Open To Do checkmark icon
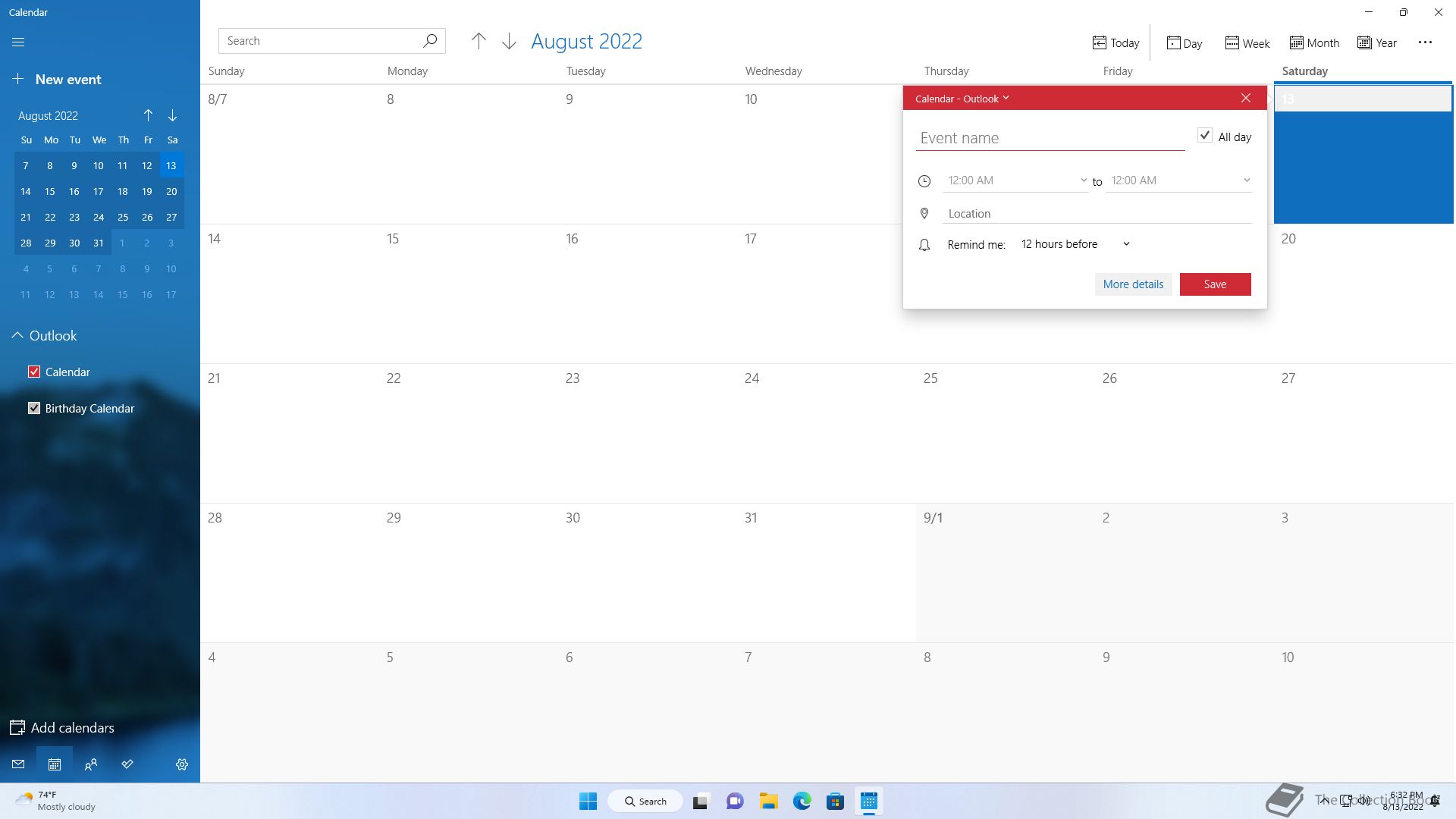 point(127,764)
